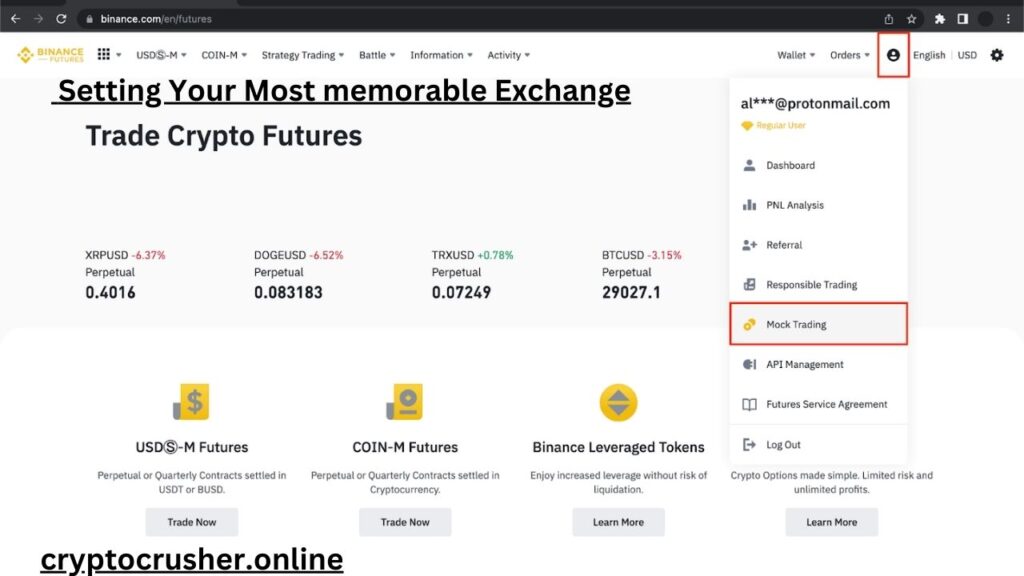Click Trade Now under USDⓈ-M Futures
Image resolution: width=1024 pixels, height=576 pixels.
tap(191, 522)
